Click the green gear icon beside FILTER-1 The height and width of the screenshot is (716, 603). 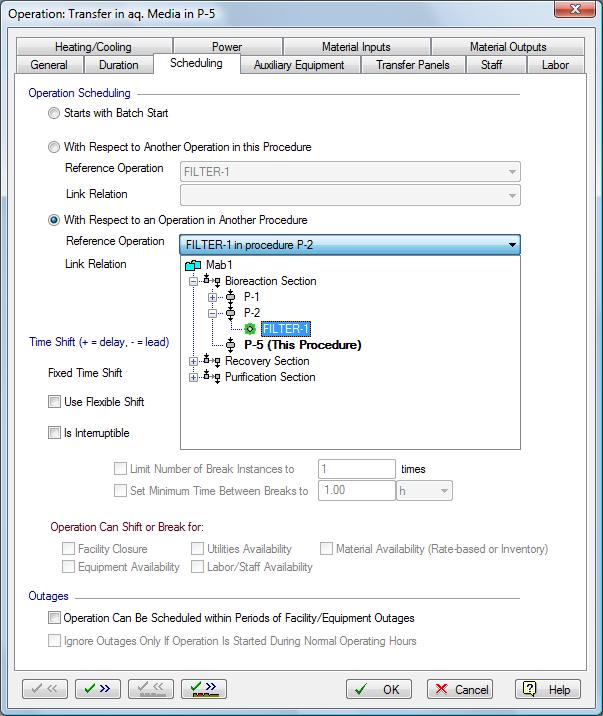[x=251, y=329]
